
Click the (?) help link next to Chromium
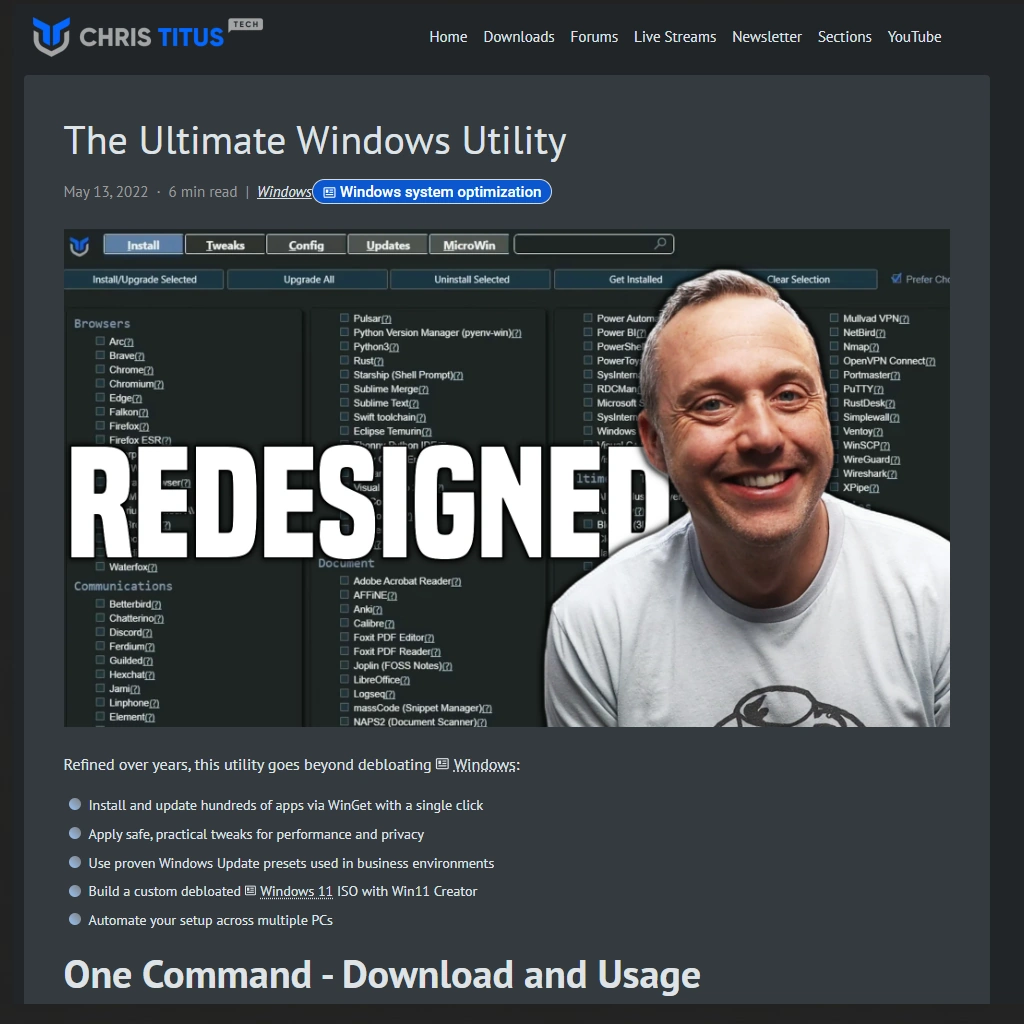(x=159, y=385)
